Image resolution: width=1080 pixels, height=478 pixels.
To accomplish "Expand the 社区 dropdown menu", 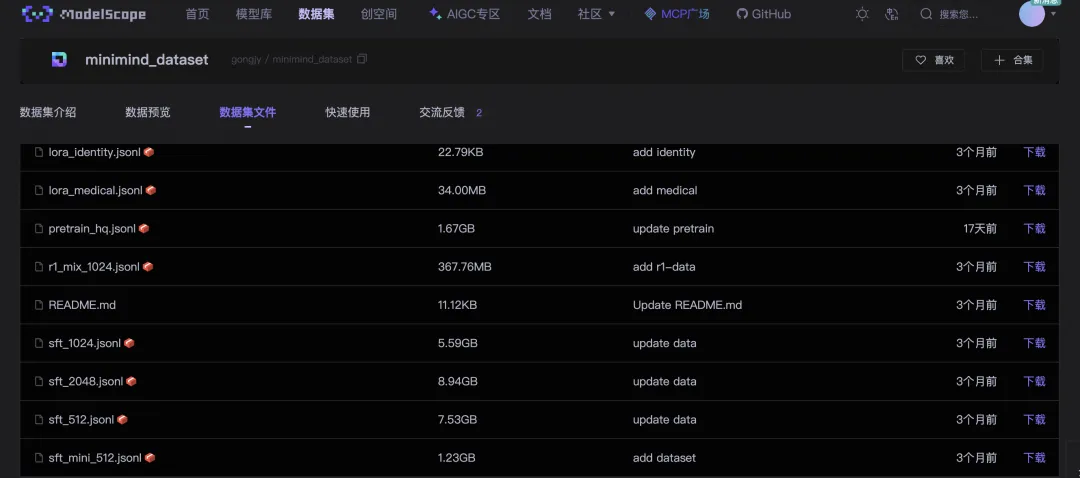I will click(x=596, y=14).
